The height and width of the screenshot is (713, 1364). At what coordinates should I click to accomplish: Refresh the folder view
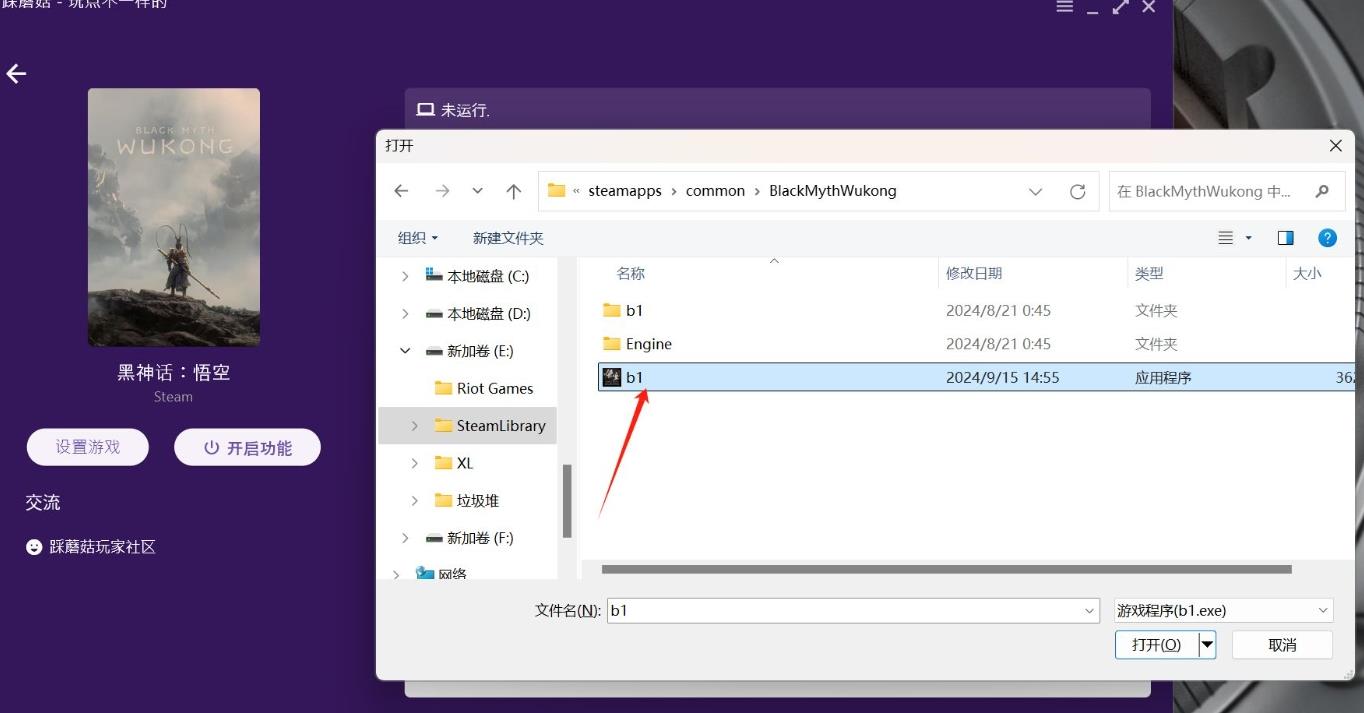[x=1077, y=191]
